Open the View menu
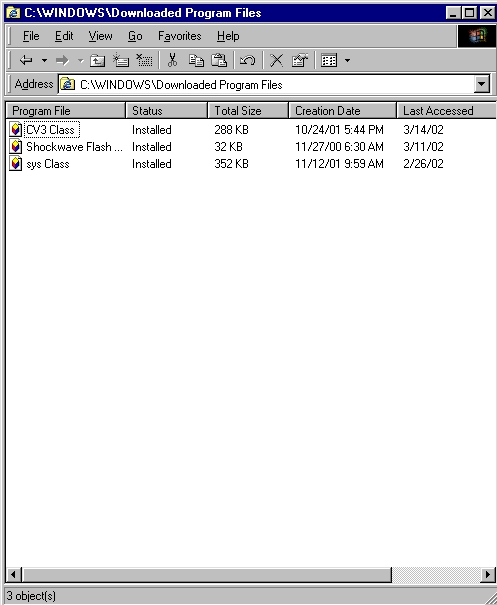This screenshot has height=605, width=497. tap(100, 36)
